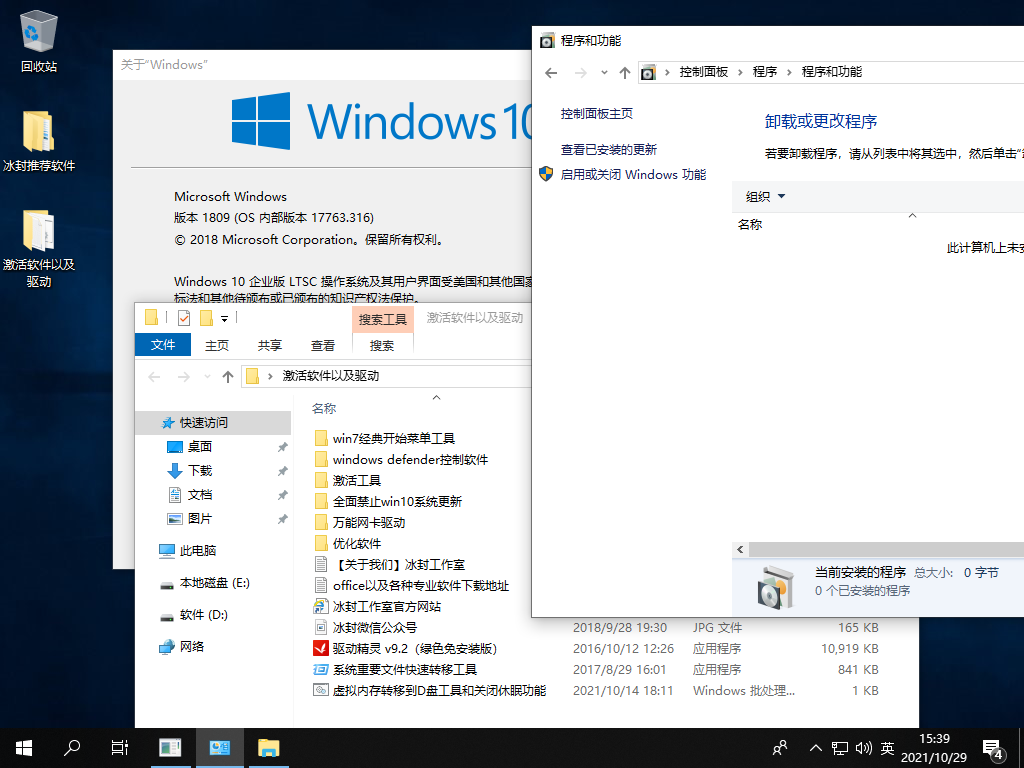Open taskbar search magnifier
This screenshot has width=1024, height=768.
point(72,748)
